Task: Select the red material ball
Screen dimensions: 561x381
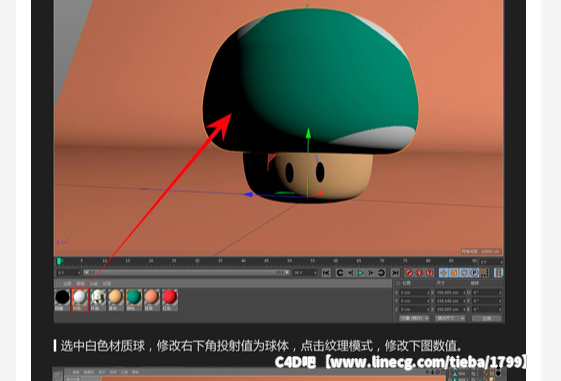Action: (170, 300)
